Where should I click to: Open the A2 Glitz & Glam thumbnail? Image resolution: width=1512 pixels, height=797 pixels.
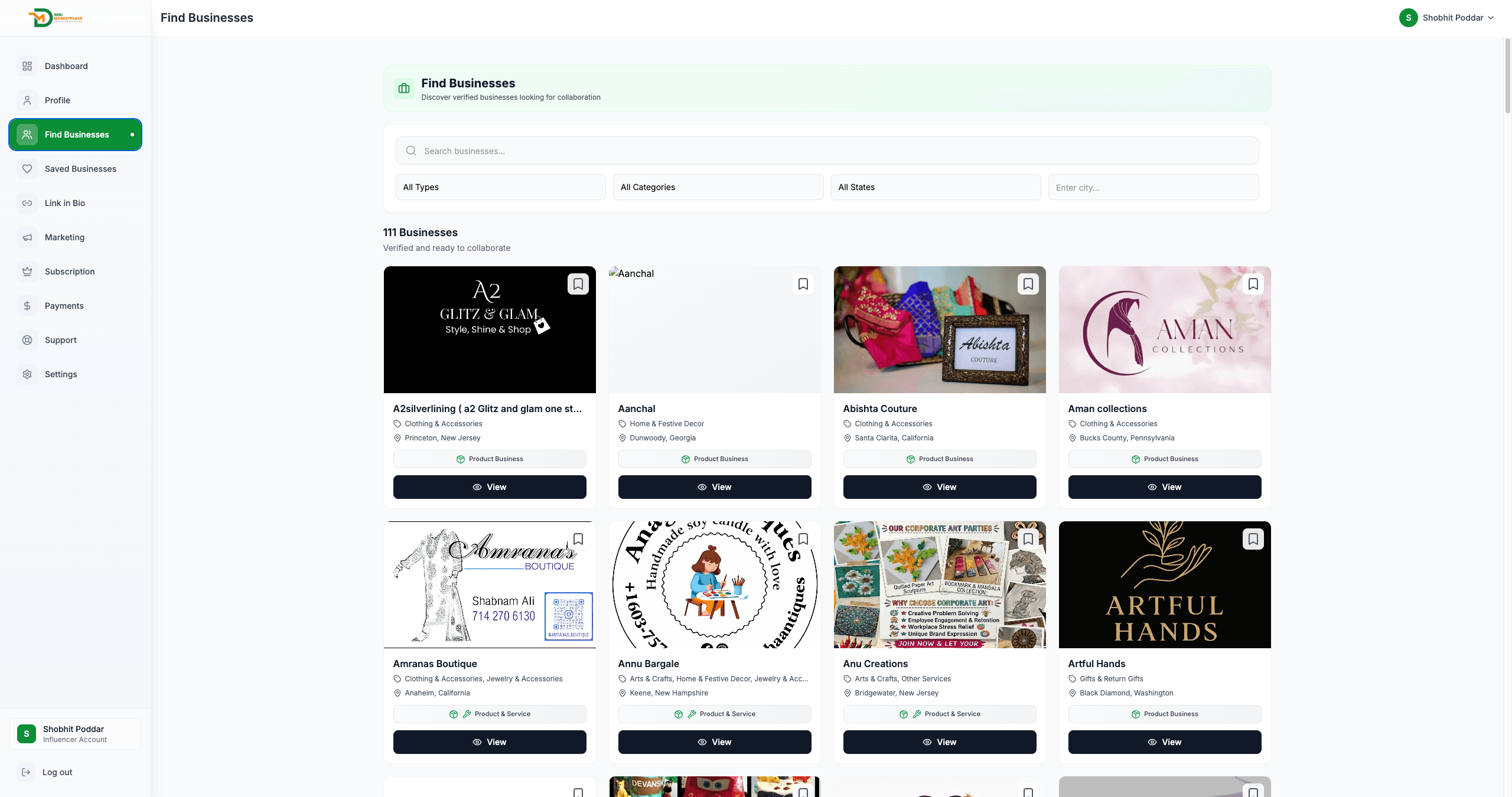[x=490, y=329]
